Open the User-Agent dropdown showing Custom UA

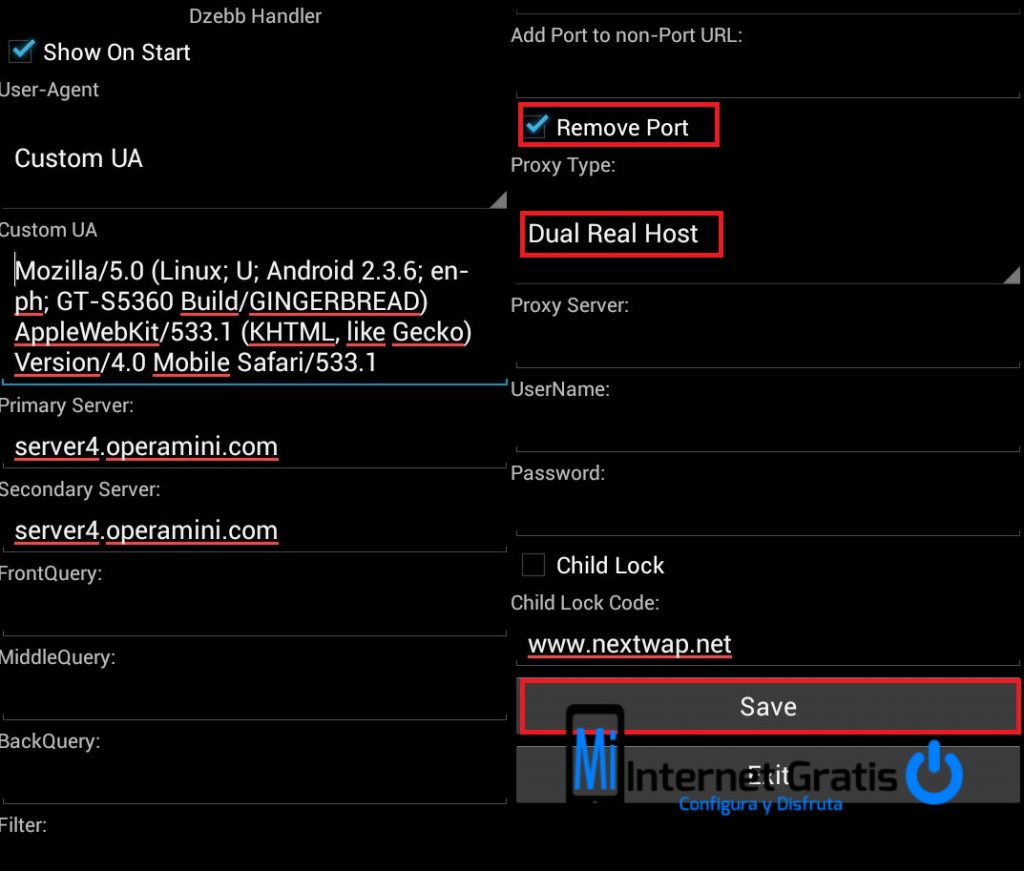(x=250, y=158)
